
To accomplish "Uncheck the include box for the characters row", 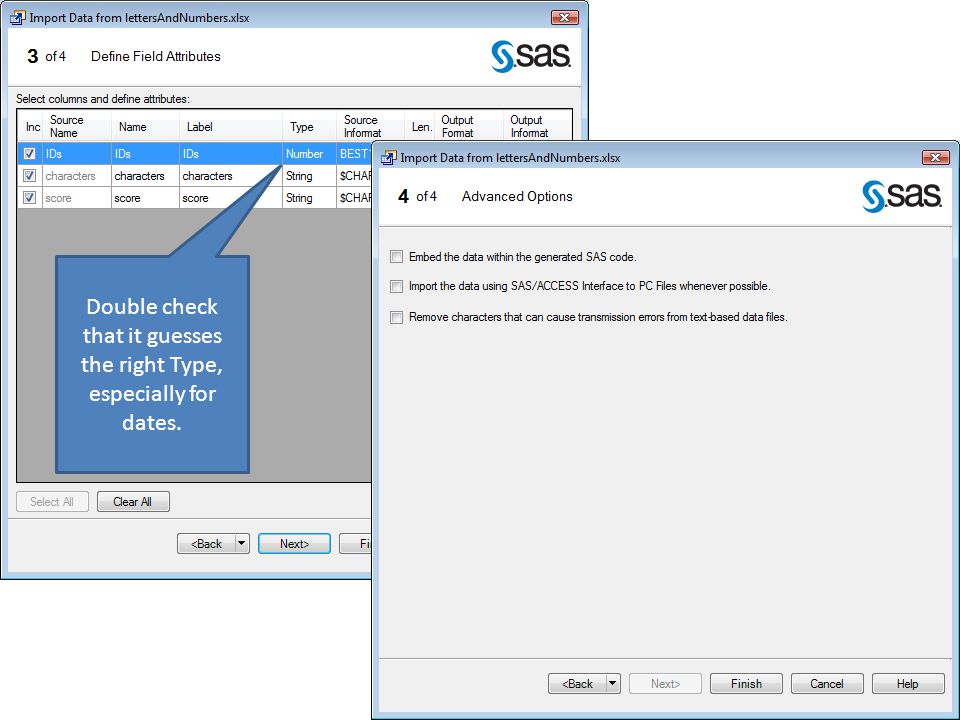I will coord(29,176).
